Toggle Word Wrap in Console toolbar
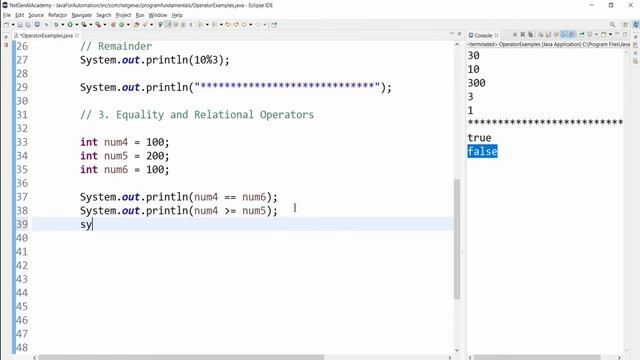Screen dimensions: 640x360 tap(556, 35)
